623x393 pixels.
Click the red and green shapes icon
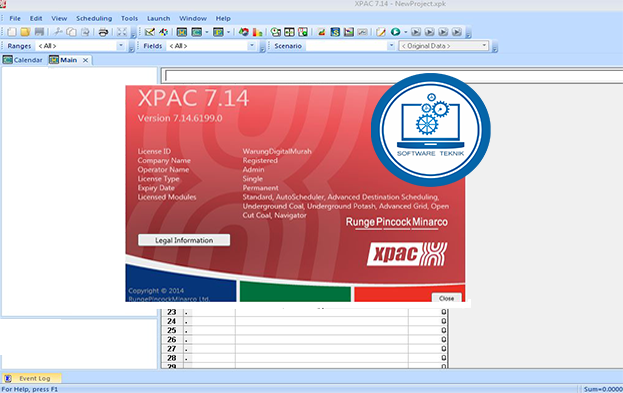(x=244, y=32)
